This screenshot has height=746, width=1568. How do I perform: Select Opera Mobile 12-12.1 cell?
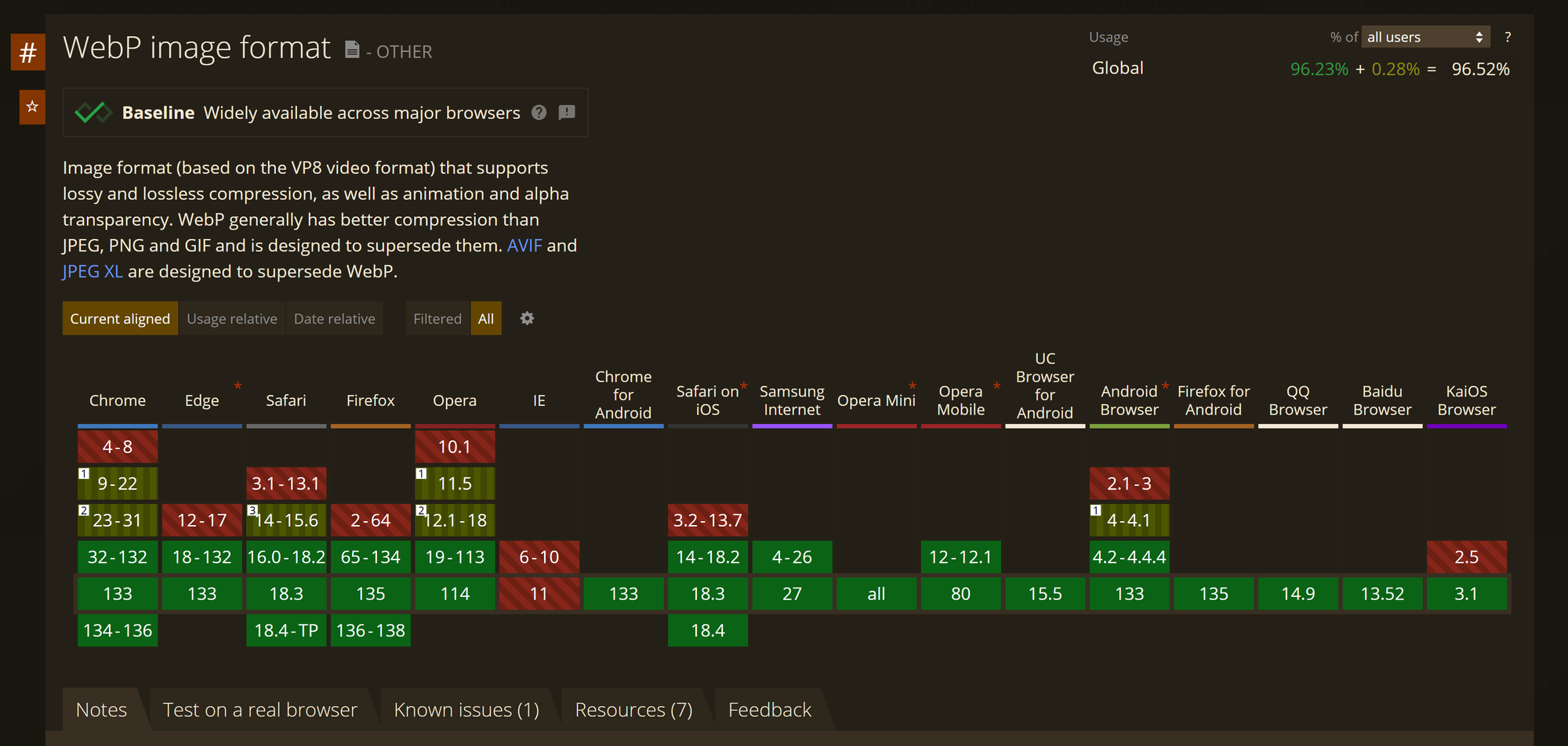pyautogui.click(x=960, y=557)
